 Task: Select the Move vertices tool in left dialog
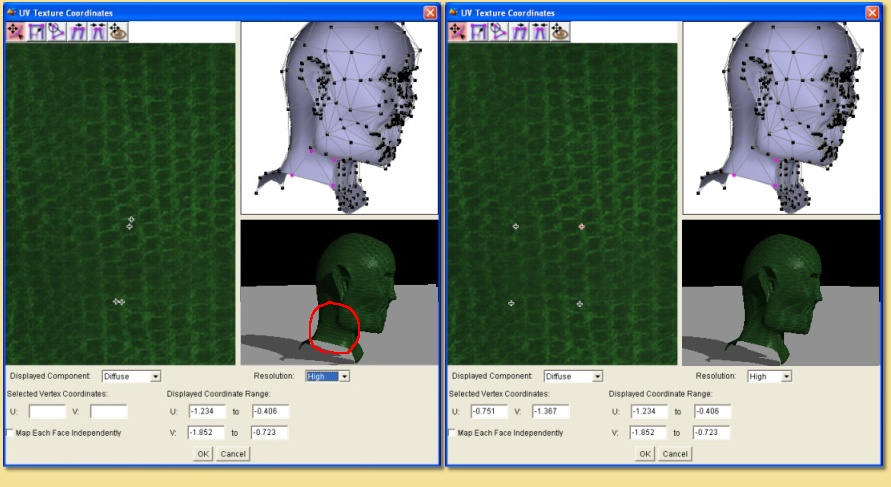coord(16,32)
